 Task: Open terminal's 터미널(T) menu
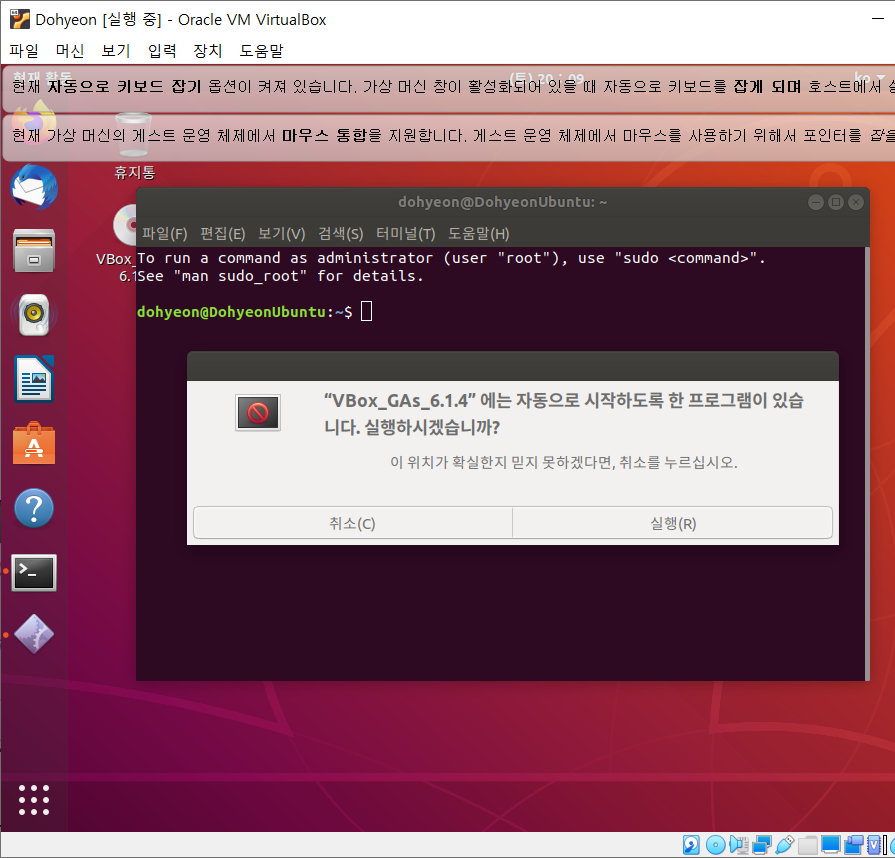[405, 233]
